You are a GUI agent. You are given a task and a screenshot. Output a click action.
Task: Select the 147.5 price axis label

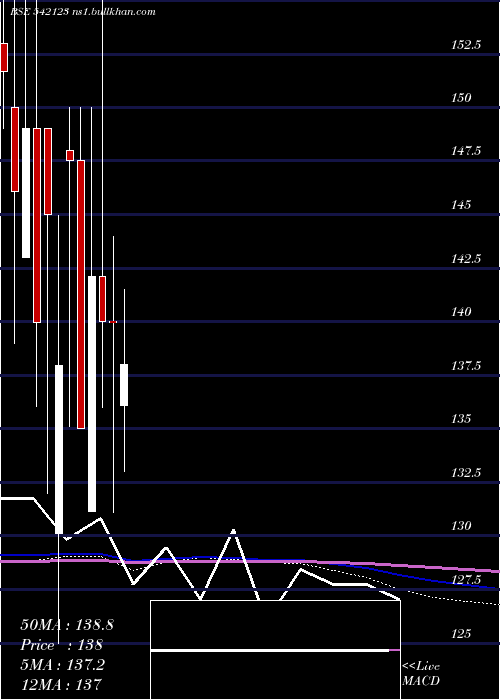(466, 150)
